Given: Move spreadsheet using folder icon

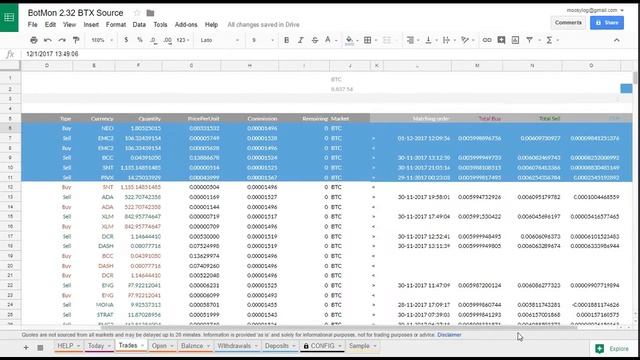Looking at the screenshot, I should (x=150, y=13).
